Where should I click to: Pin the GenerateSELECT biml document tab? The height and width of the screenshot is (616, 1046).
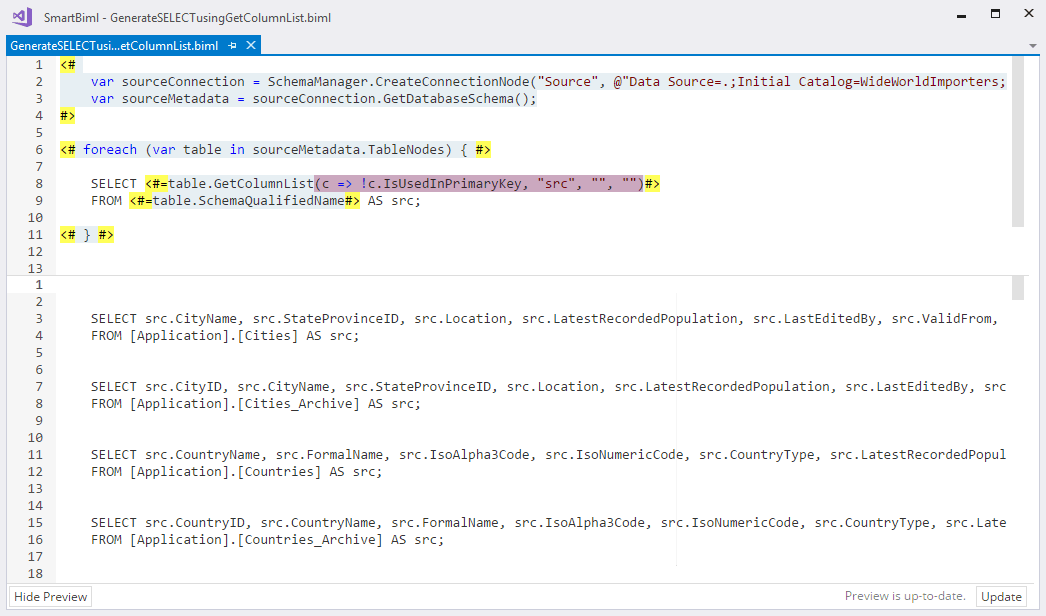(x=233, y=46)
